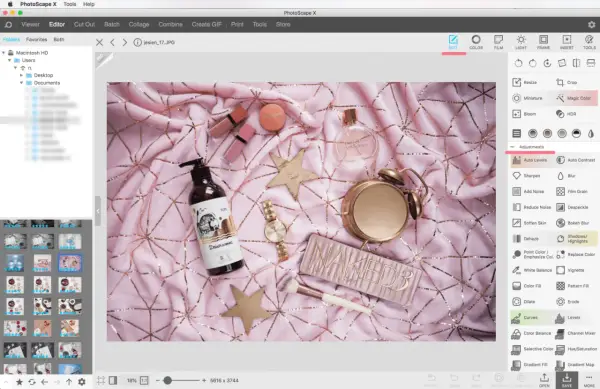This screenshot has width=600, height=389.
Task: Collapse the Adjustments section
Action: coord(513,147)
